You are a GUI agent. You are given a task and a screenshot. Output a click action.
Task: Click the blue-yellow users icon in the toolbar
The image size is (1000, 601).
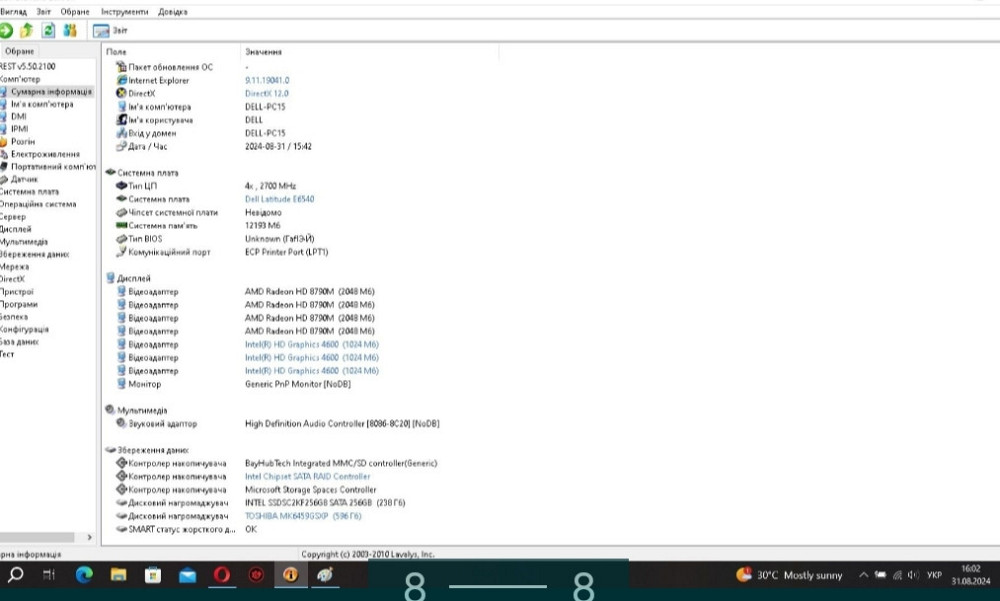(x=69, y=30)
